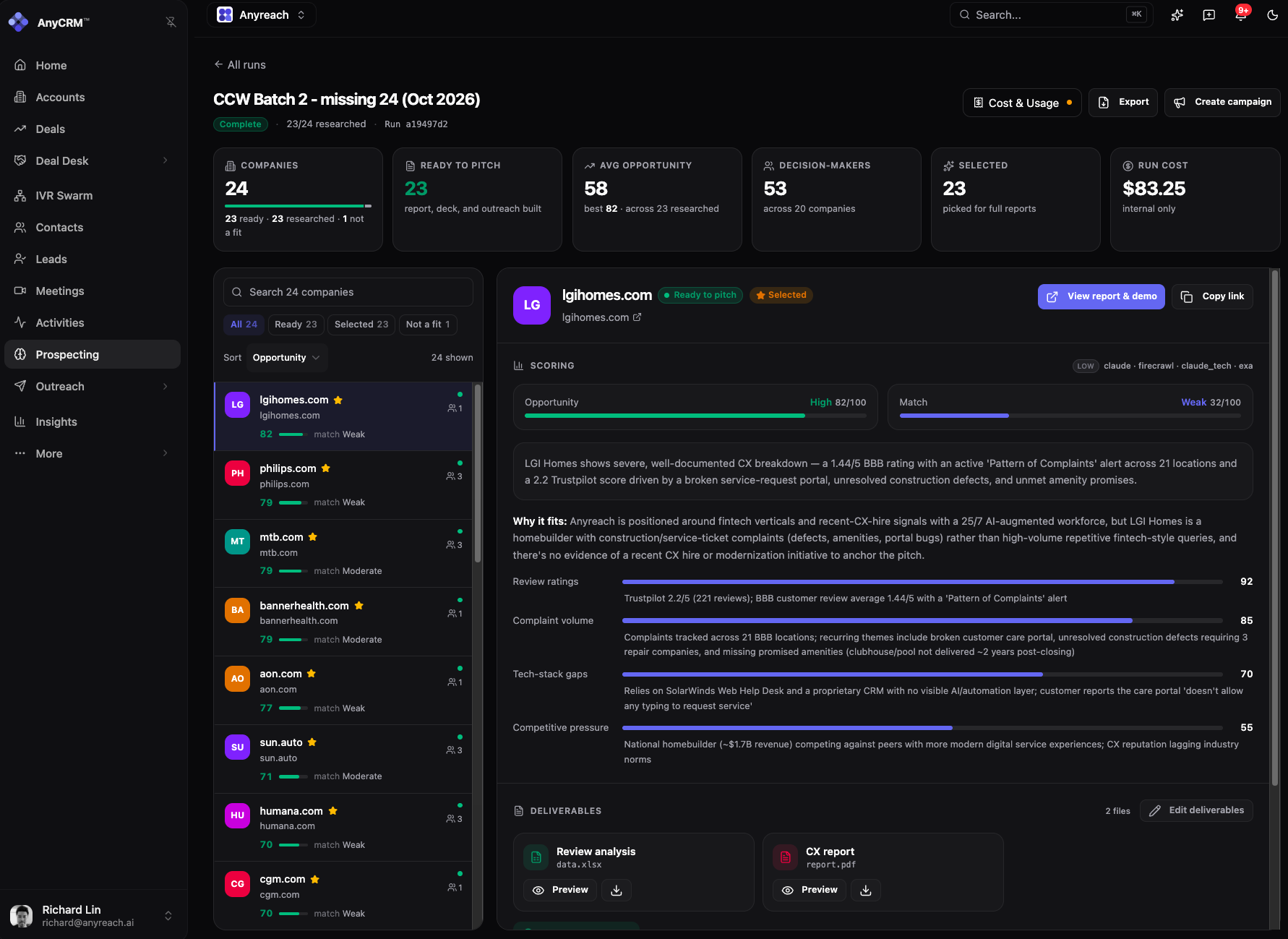
Task: Select the Selected 23 filter tab
Action: coord(361,325)
